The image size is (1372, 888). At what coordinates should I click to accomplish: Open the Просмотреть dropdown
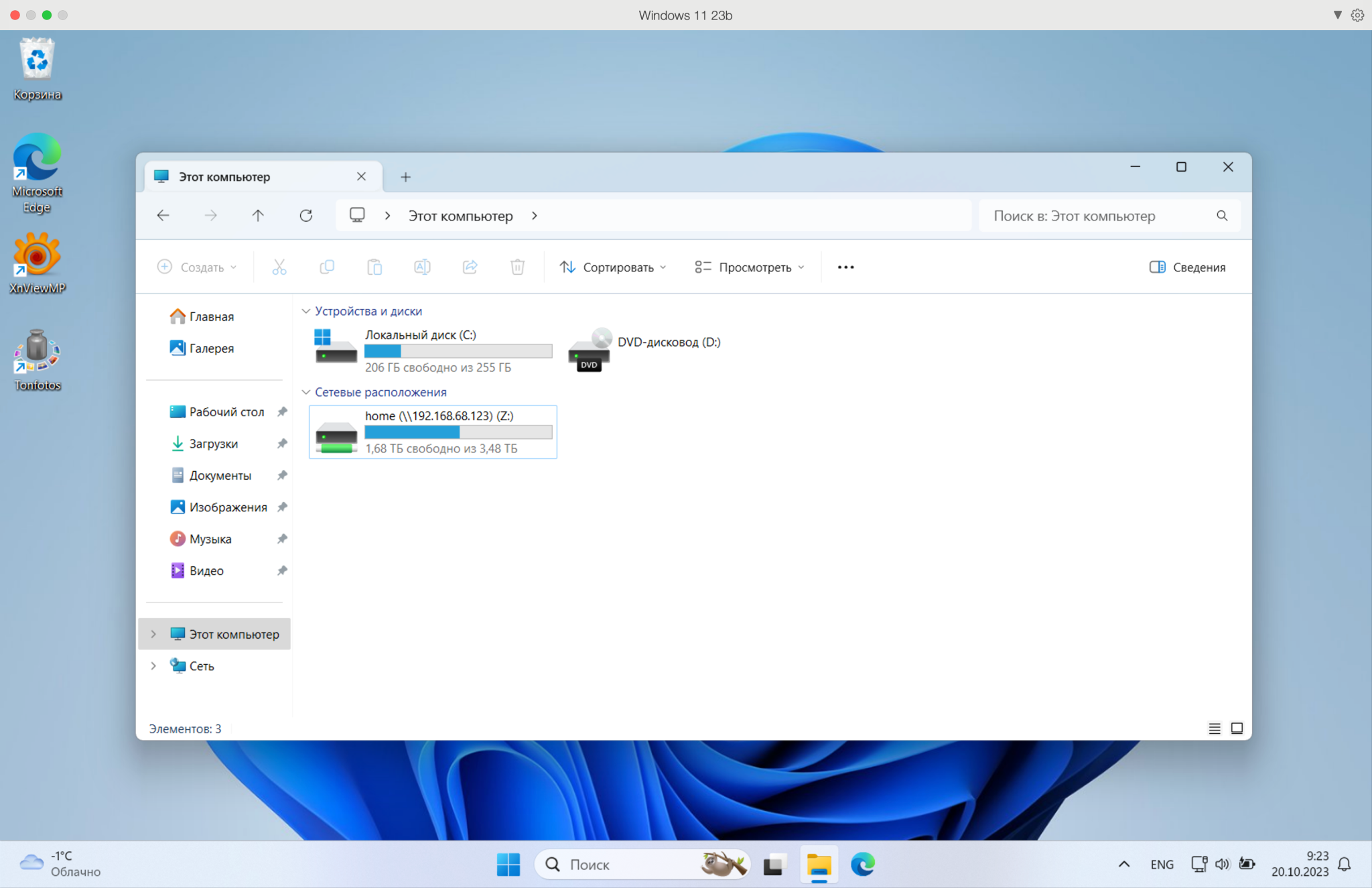click(750, 267)
